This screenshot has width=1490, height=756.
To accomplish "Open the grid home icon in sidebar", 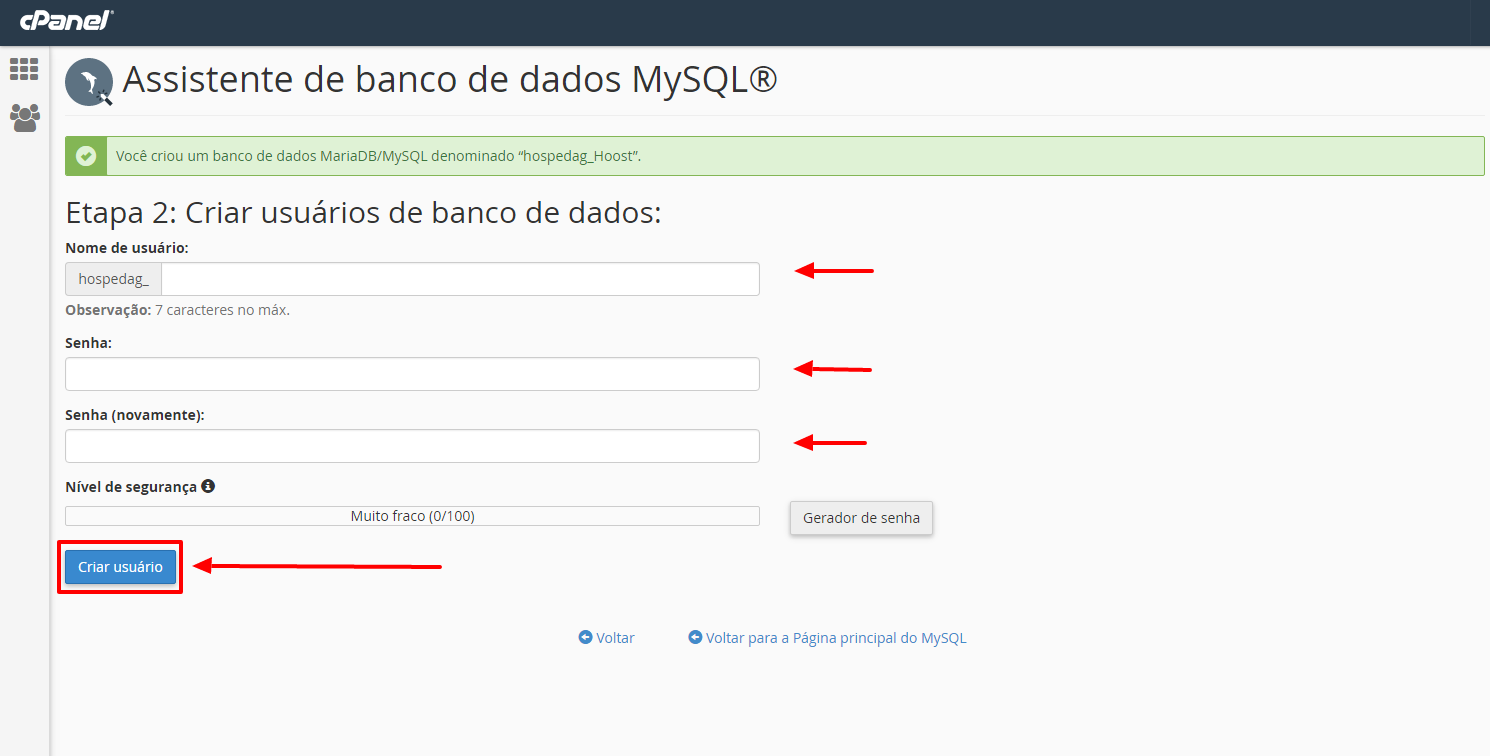I will (x=24, y=69).
